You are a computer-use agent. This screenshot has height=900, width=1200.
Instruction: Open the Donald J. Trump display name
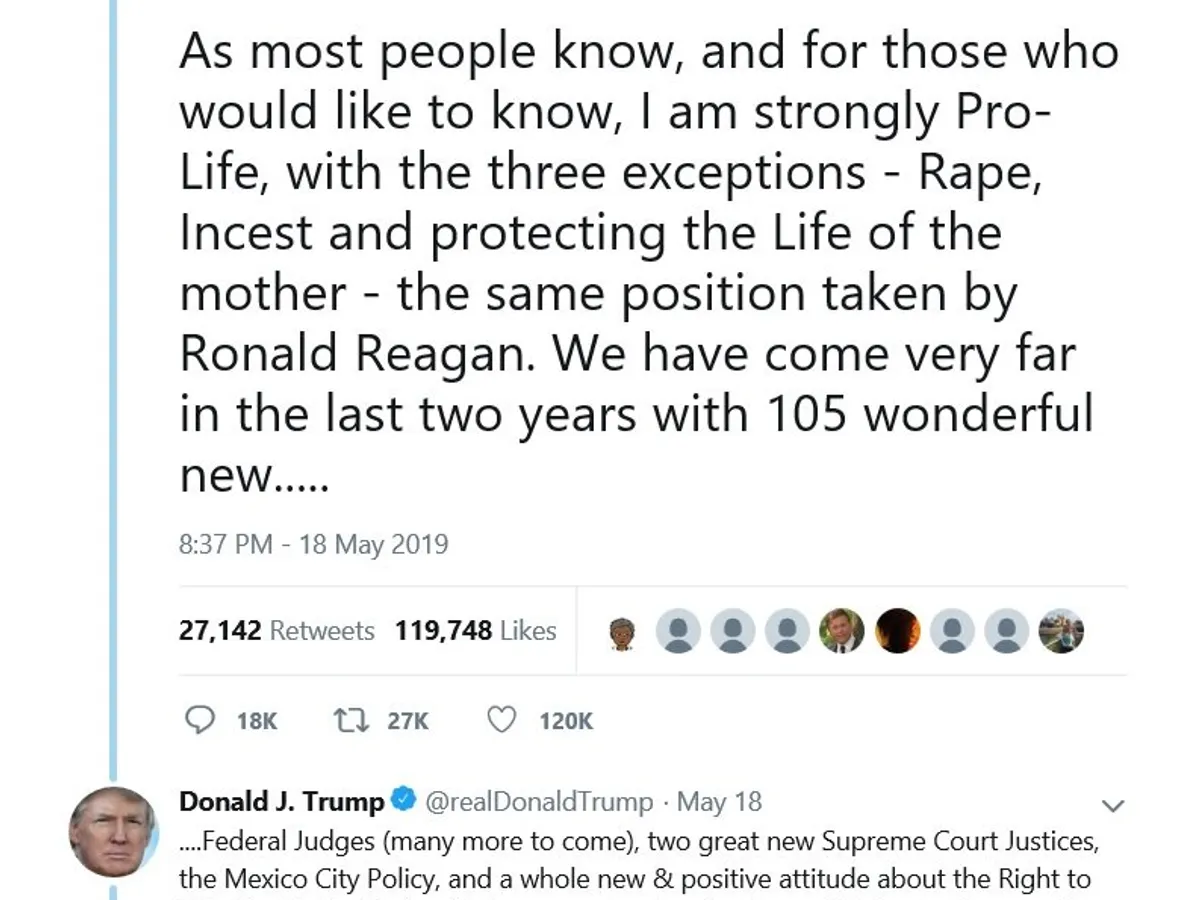(x=281, y=801)
